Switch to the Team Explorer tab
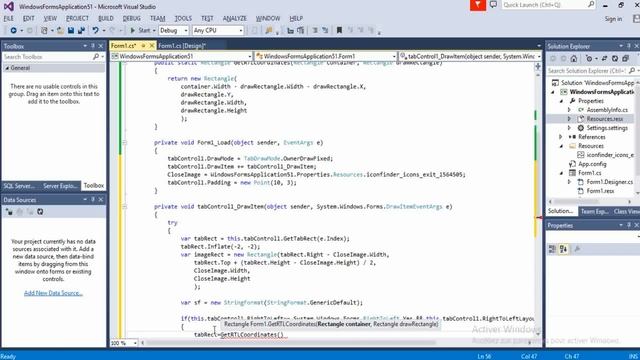 pyautogui.click(x=594, y=211)
